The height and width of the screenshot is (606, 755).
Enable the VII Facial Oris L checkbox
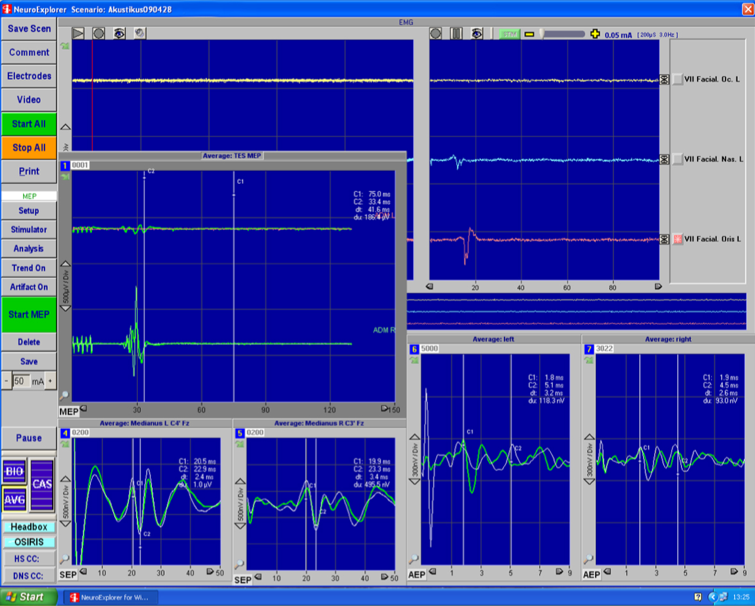click(x=677, y=239)
